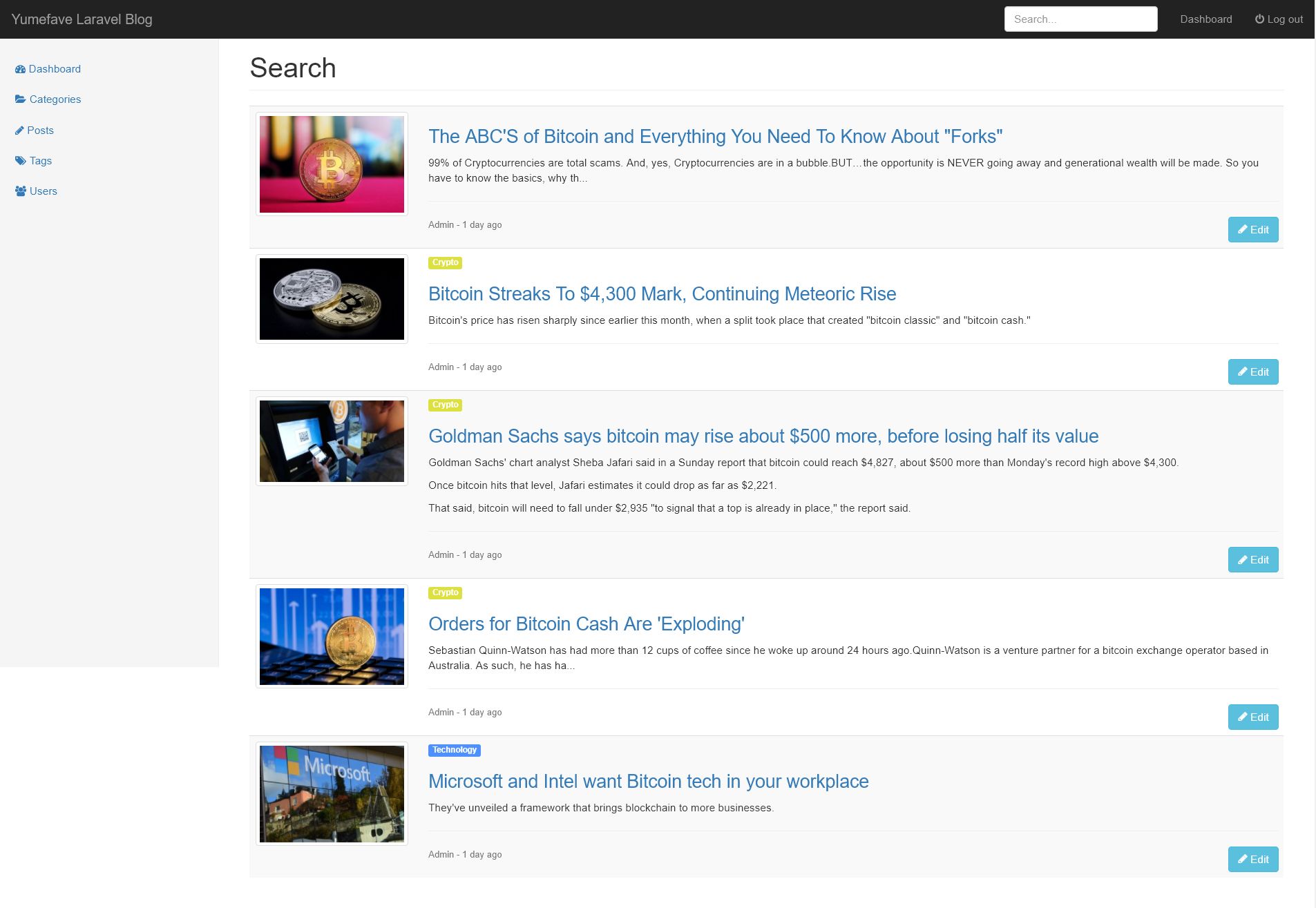
Task: Click the Users group icon in sidebar
Action: click(21, 191)
